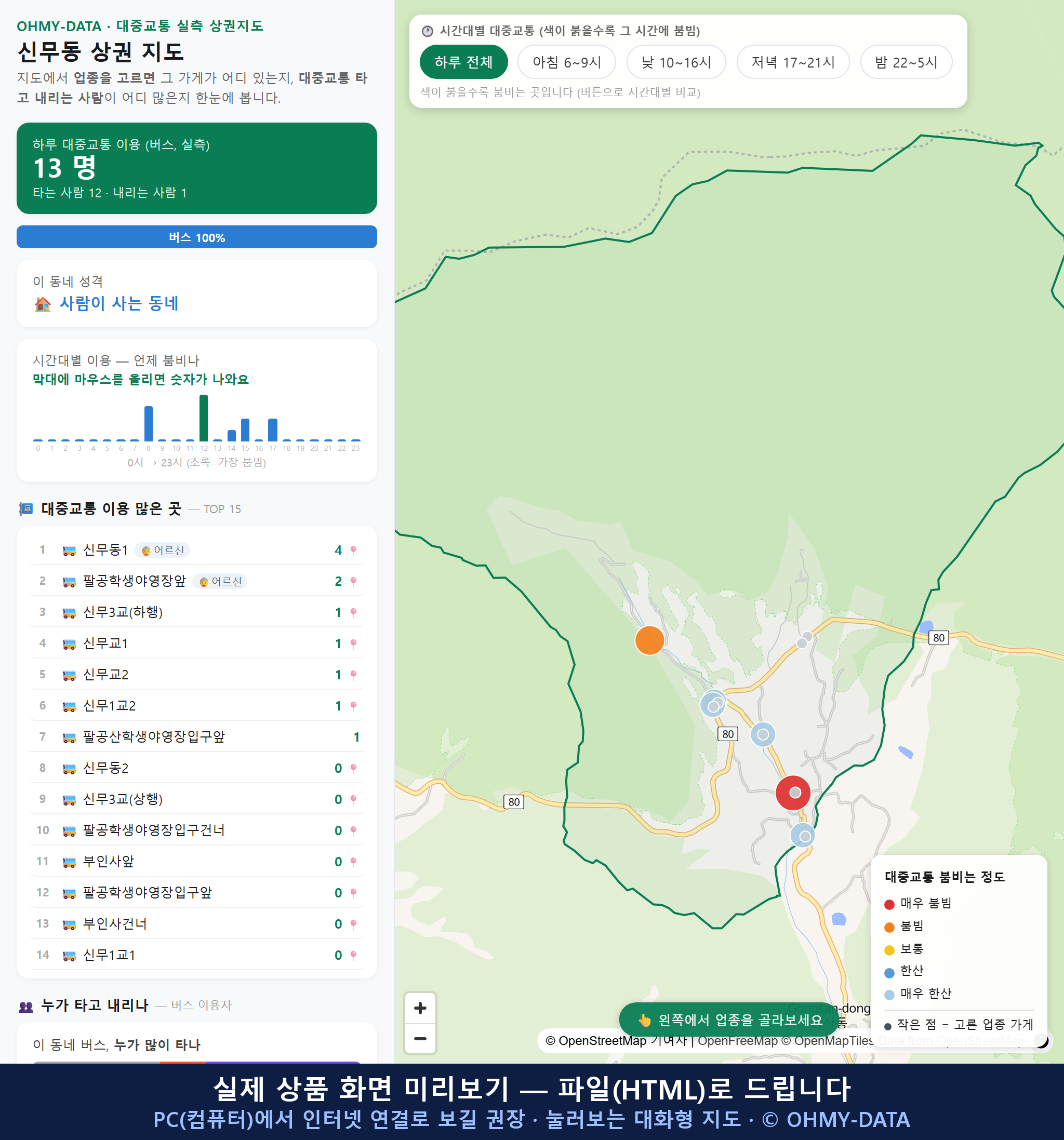
Task: Click the 15시 bar in hourly chart
Action: (x=245, y=430)
